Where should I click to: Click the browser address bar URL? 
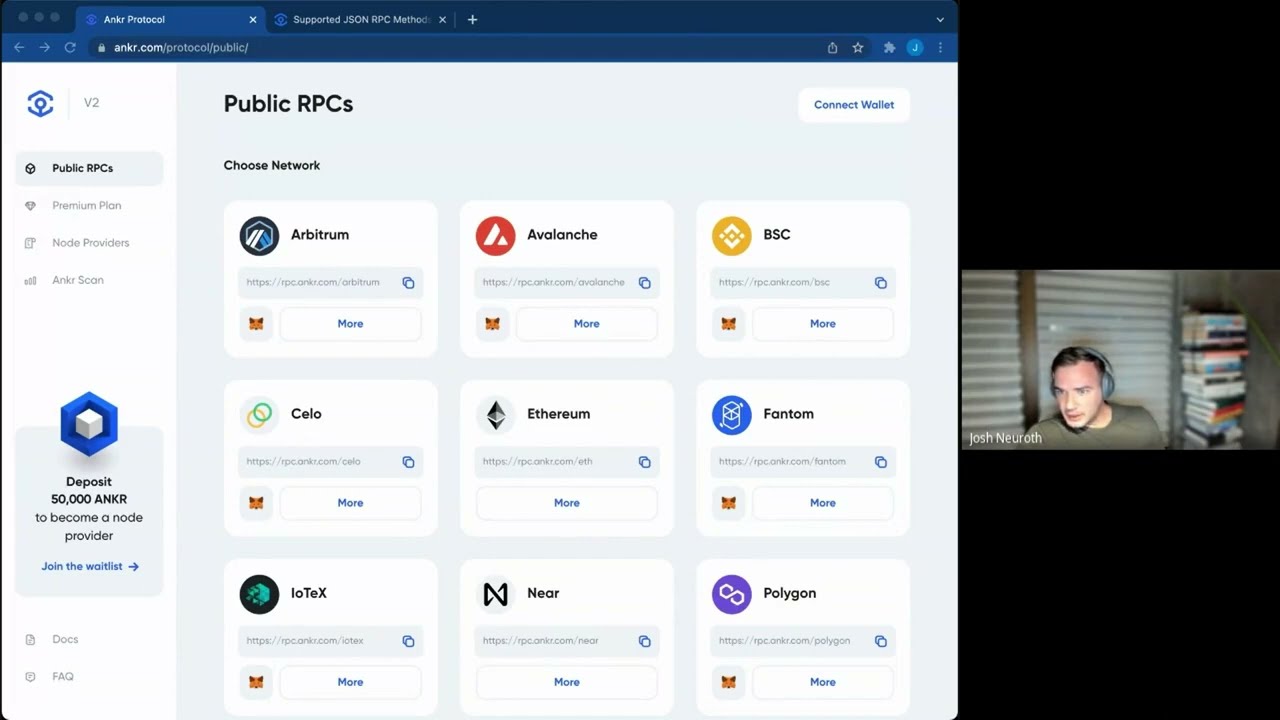pos(181,47)
